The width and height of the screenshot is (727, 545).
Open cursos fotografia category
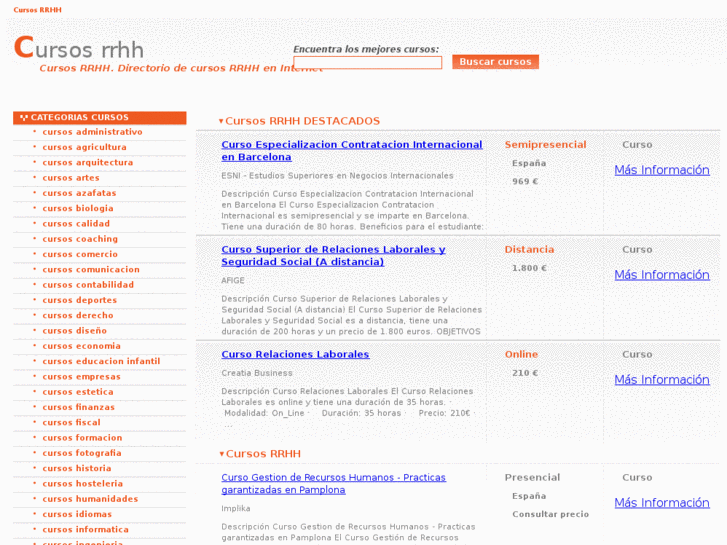(82, 454)
